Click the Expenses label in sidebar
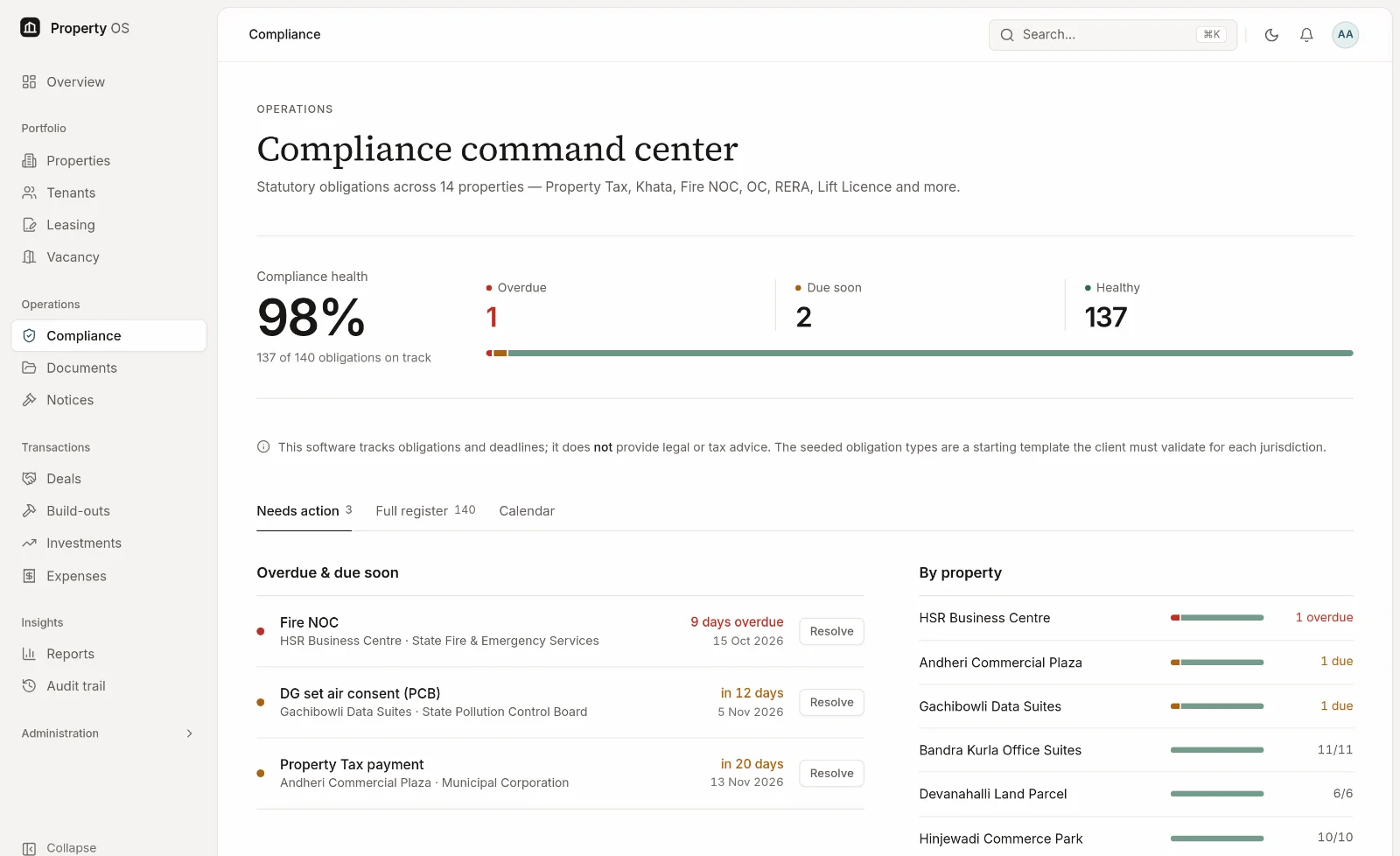Screen dimensions: 1400x856 click(x=76, y=576)
